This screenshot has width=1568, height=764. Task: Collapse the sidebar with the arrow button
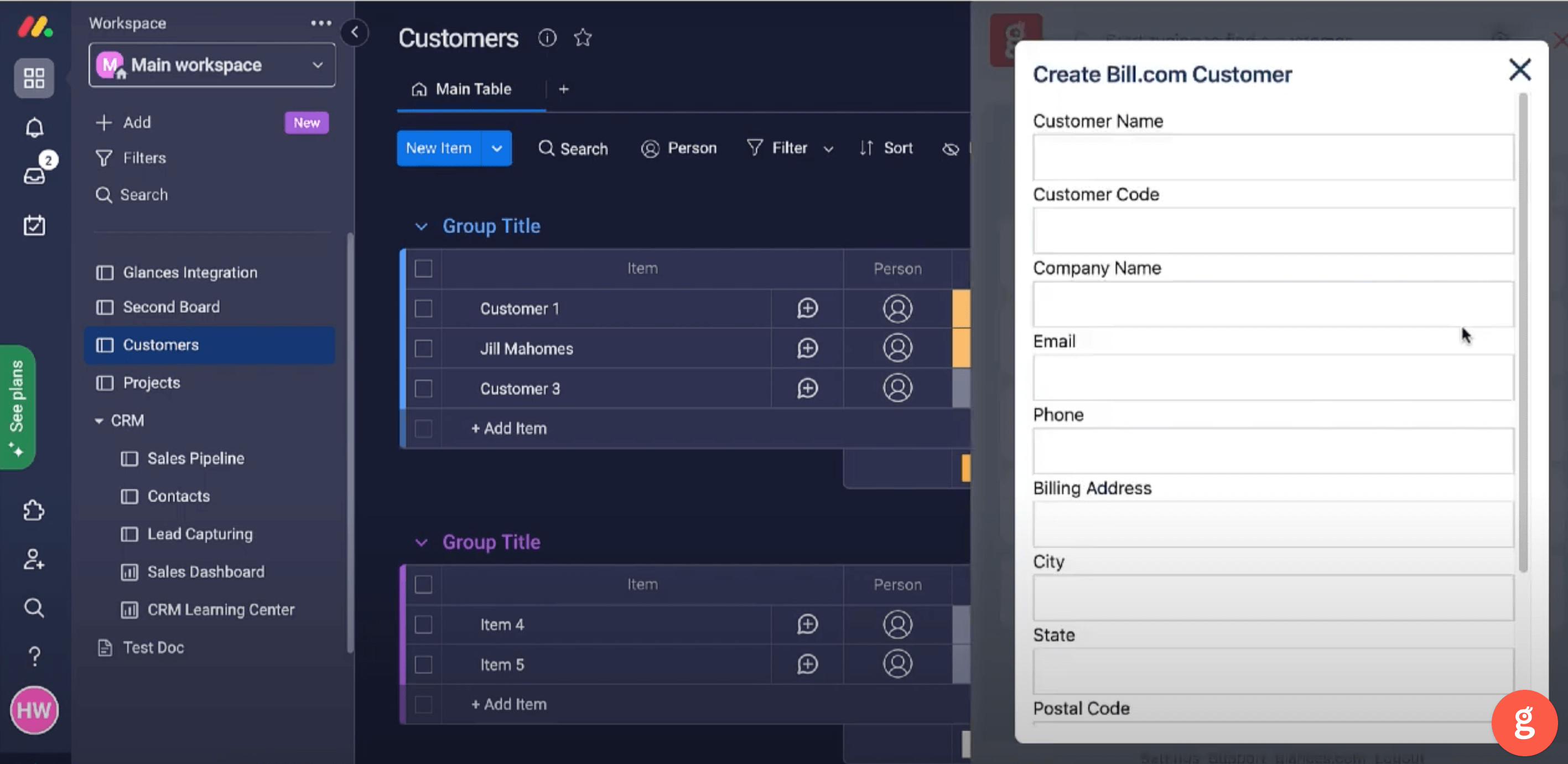[354, 32]
